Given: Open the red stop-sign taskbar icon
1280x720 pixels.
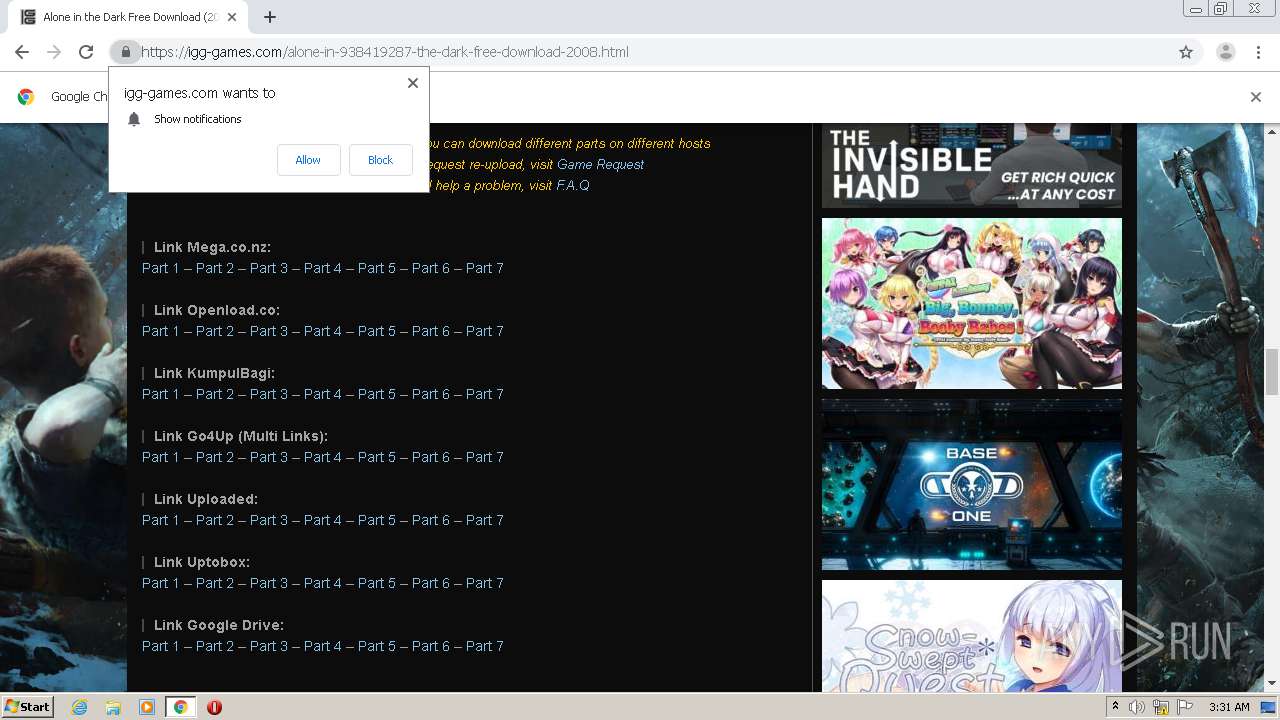Looking at the screenshot, I should point(214,707).
